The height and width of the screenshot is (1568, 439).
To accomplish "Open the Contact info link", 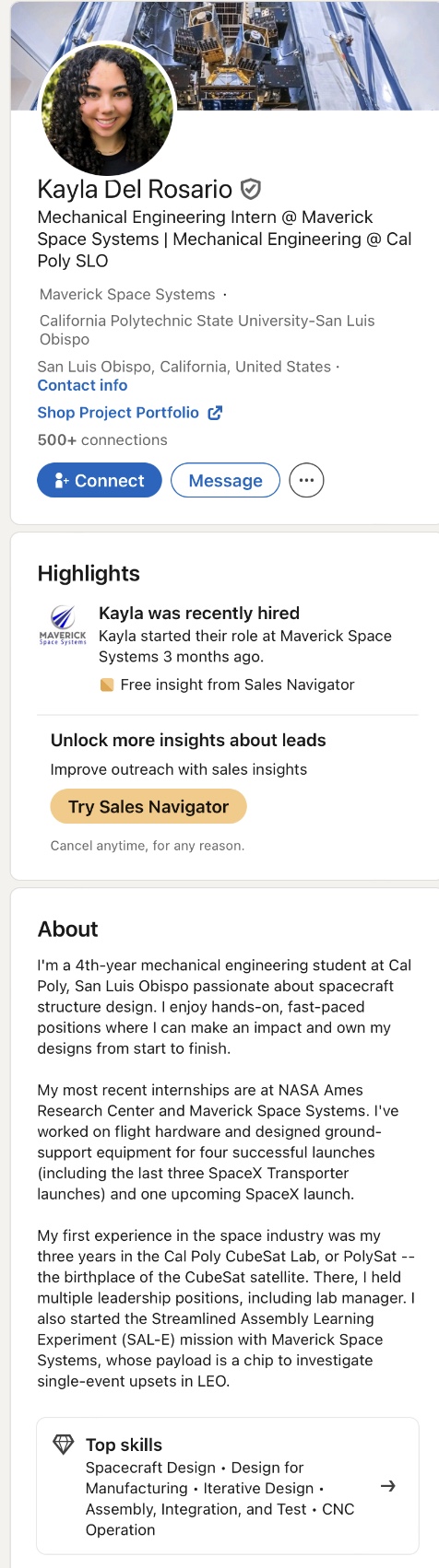I will tap(82, 385).
